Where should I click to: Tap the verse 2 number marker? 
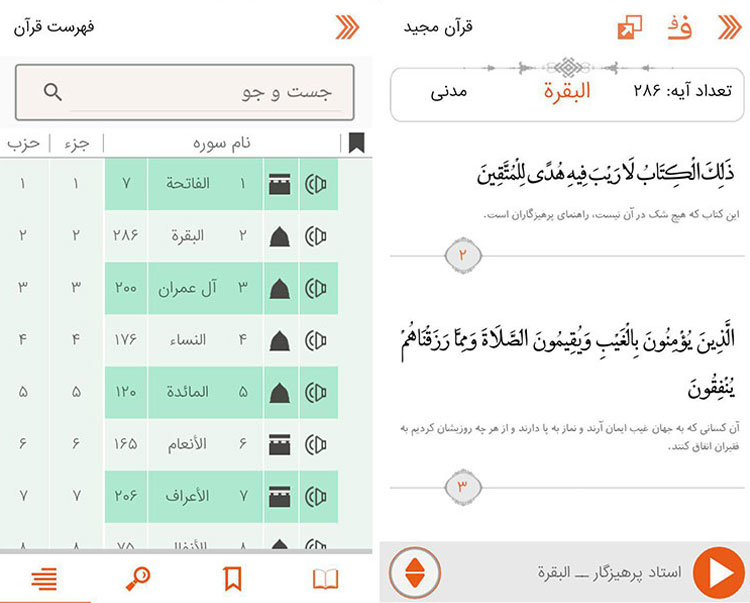463,256
